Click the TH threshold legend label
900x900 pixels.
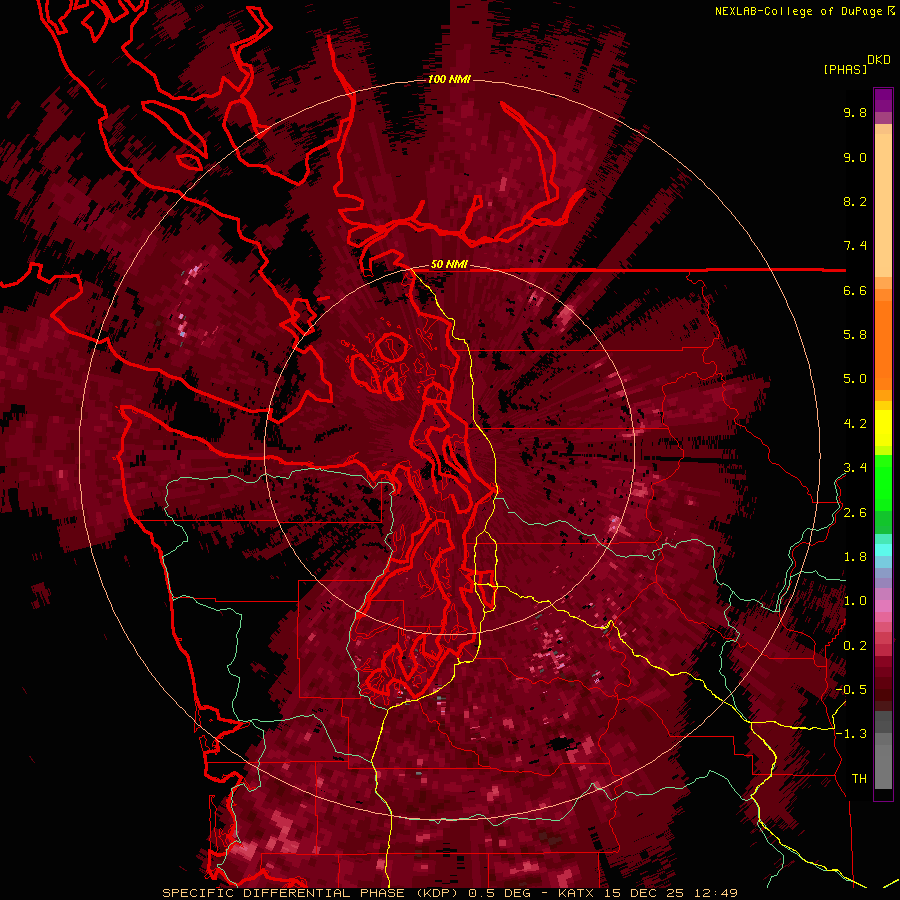[859, 779]
